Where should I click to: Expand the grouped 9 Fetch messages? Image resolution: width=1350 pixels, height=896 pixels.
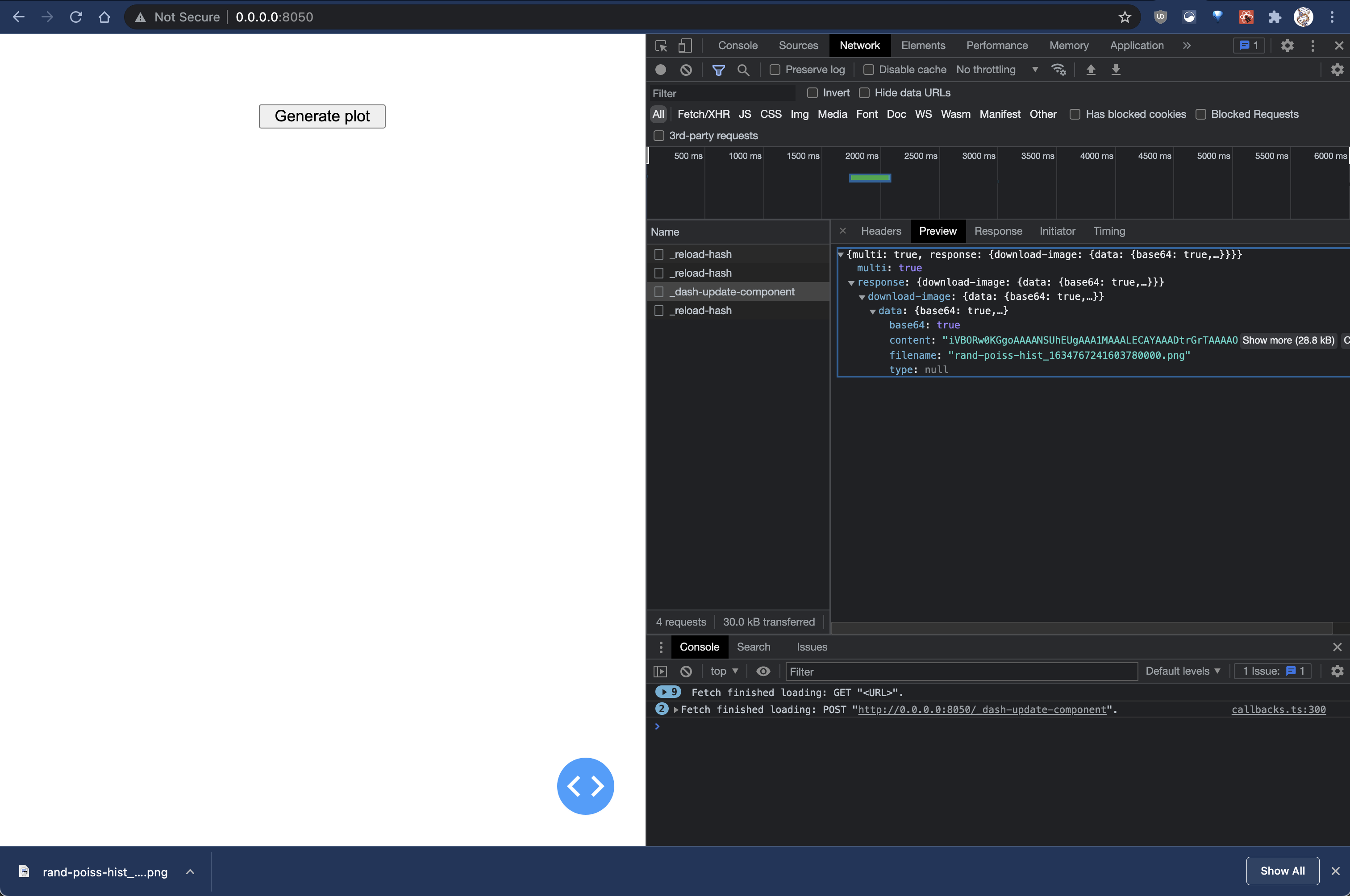click(x=667, y=692)
